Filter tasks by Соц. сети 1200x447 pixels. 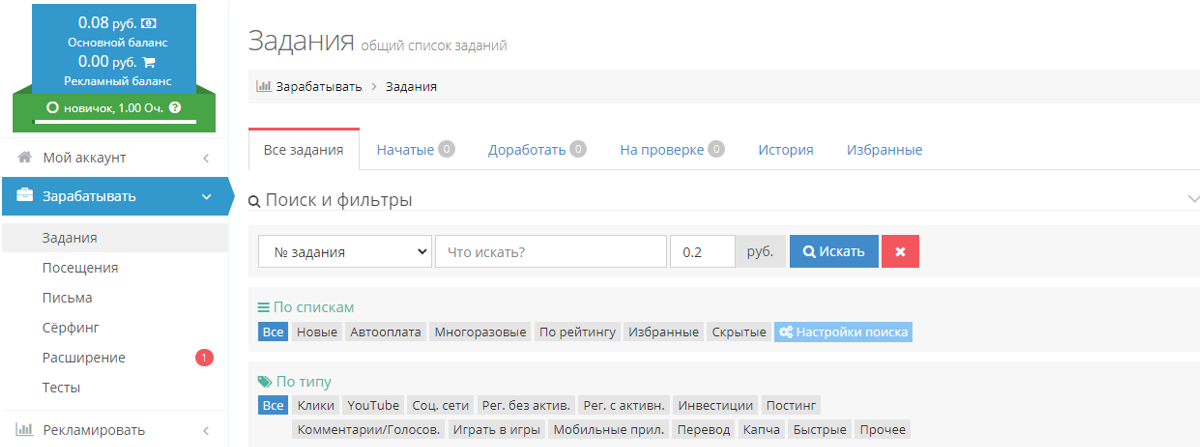coord(440,405)
